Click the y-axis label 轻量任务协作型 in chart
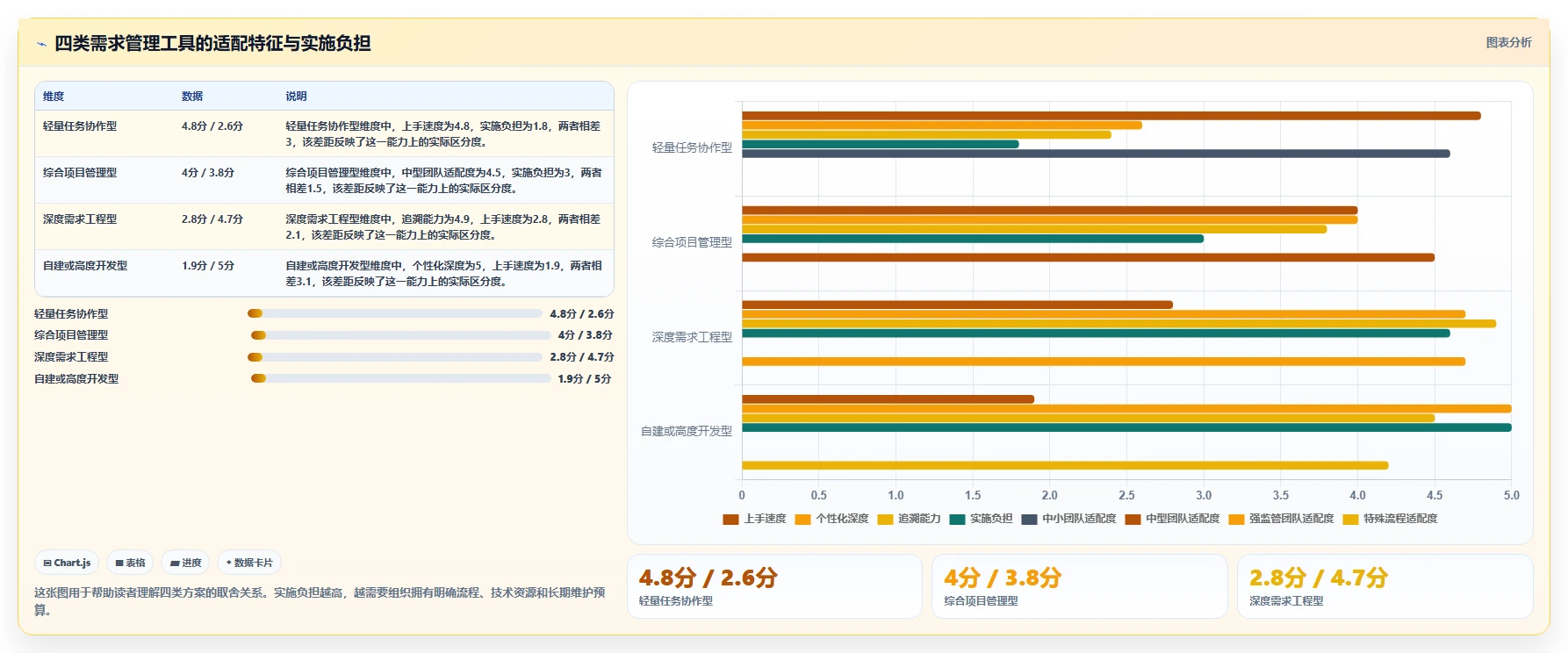1568x653 pixels. pyautogui.click(x=692, y=148)
